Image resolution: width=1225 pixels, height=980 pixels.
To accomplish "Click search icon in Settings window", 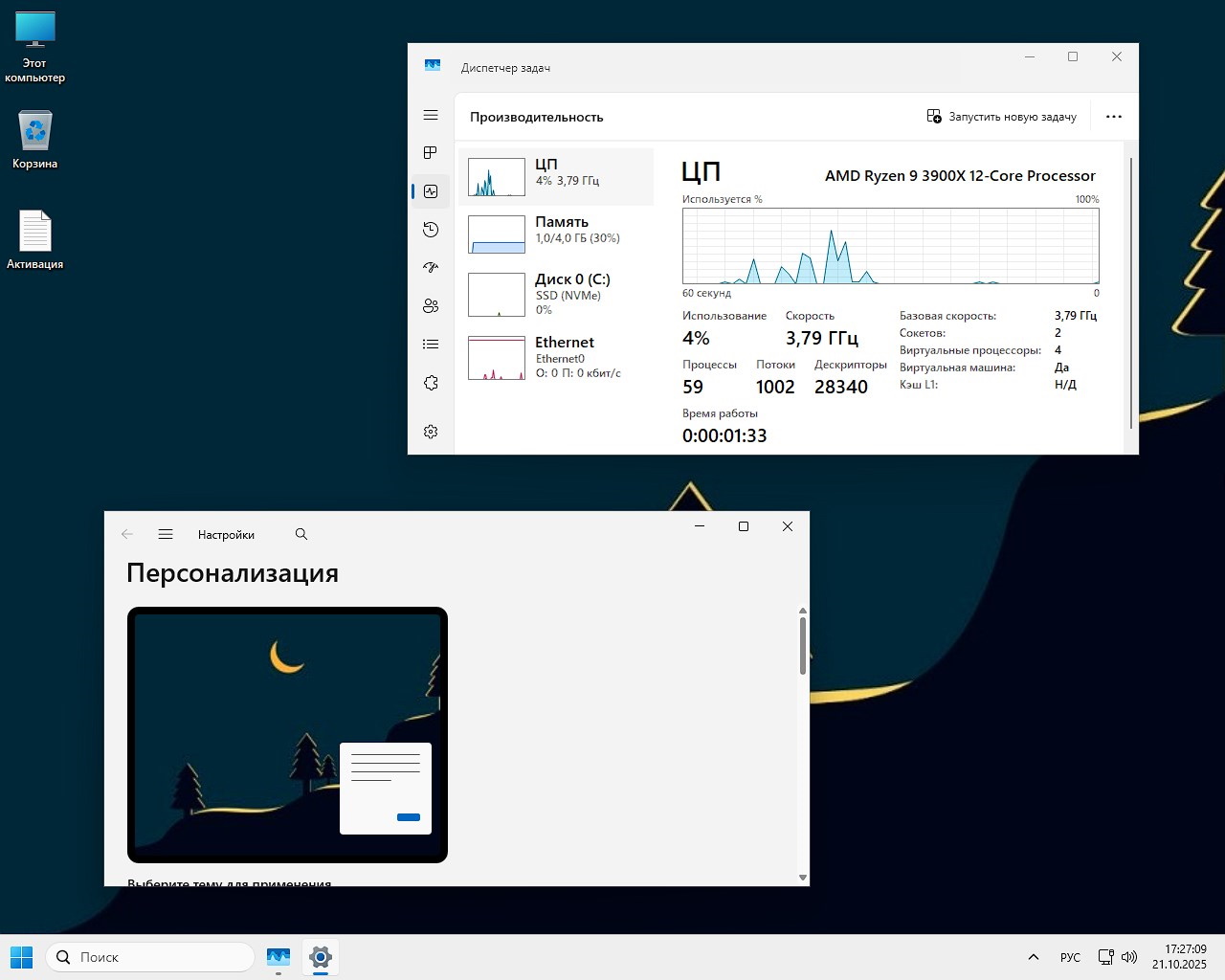I will [x=301, y=535].
